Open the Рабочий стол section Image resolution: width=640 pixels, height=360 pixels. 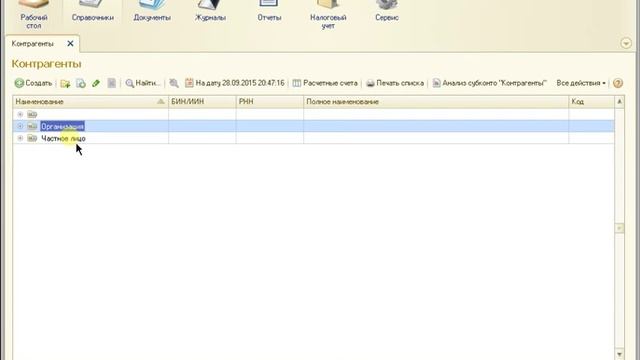[x=34, y=15]
